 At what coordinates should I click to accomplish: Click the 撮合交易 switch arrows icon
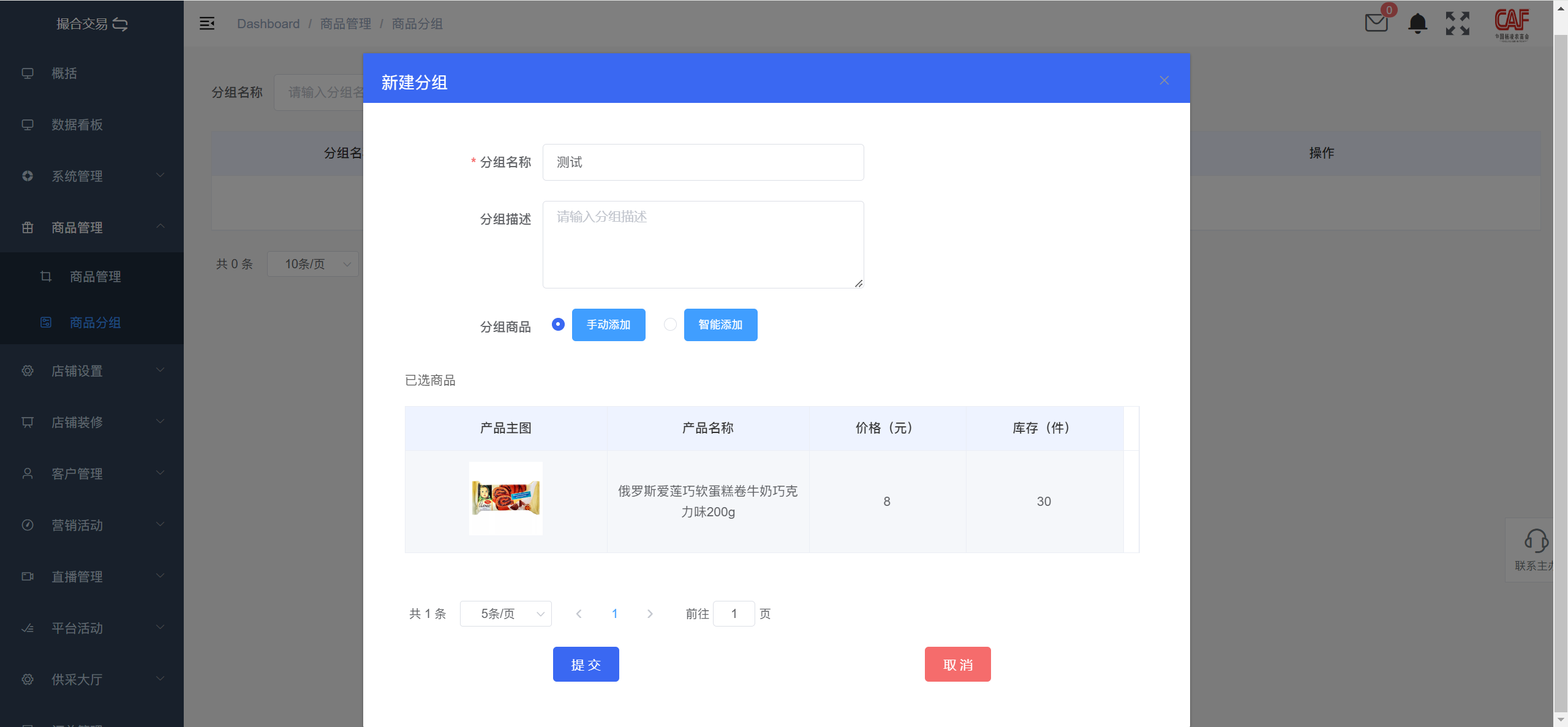[121, 24]
